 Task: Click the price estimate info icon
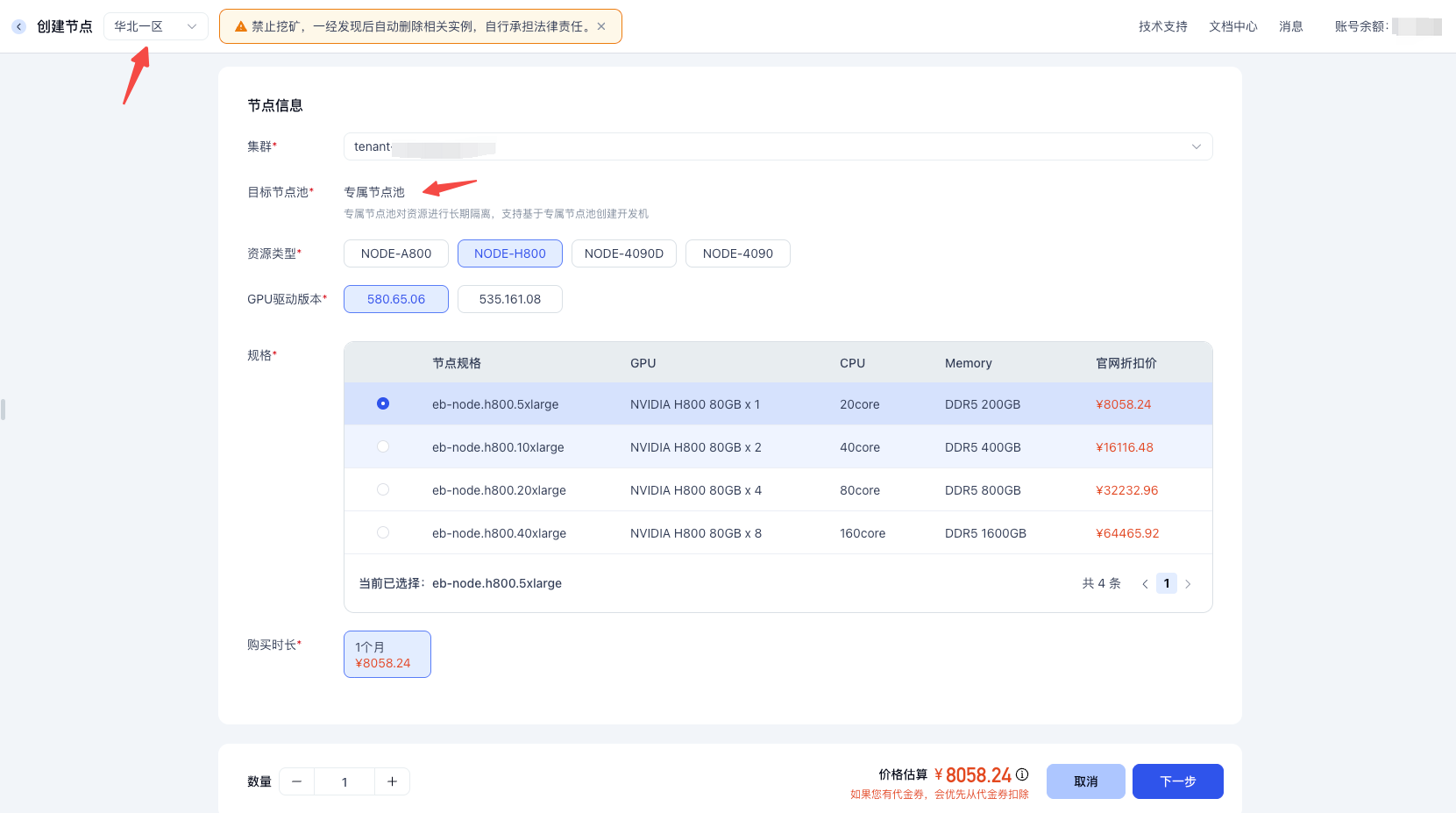pyautogui.click(x=1022, y=774)
